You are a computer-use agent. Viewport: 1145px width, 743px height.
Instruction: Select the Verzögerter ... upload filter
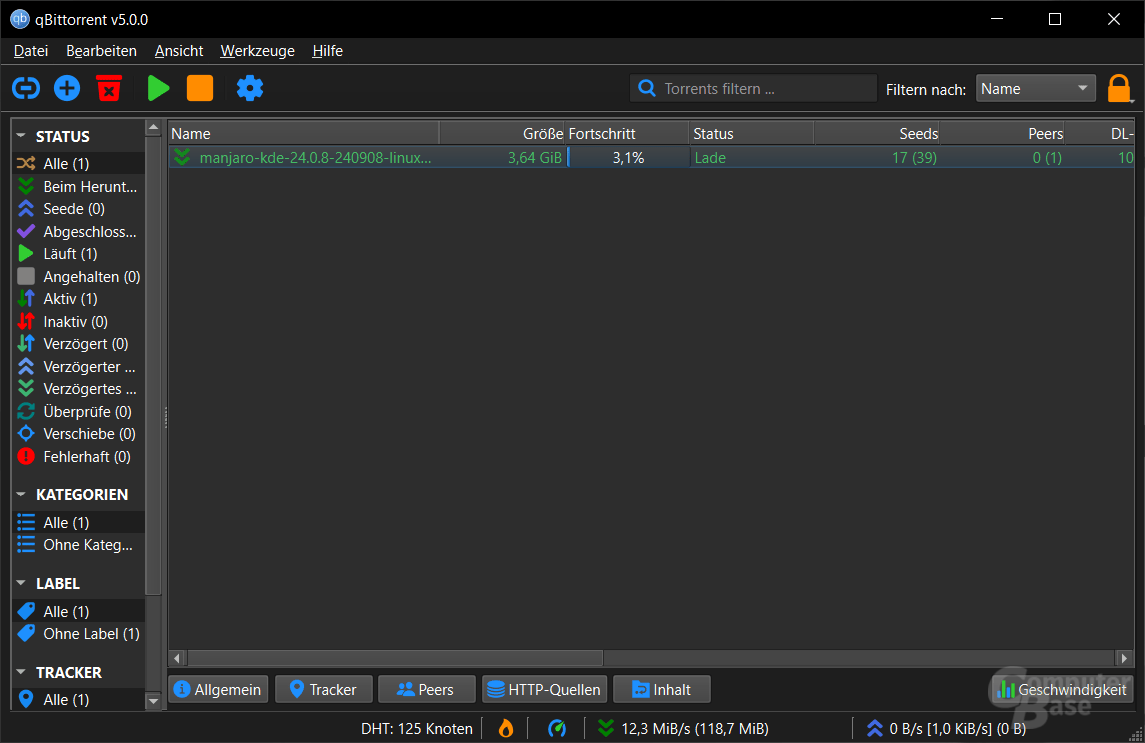coord(79,366)
